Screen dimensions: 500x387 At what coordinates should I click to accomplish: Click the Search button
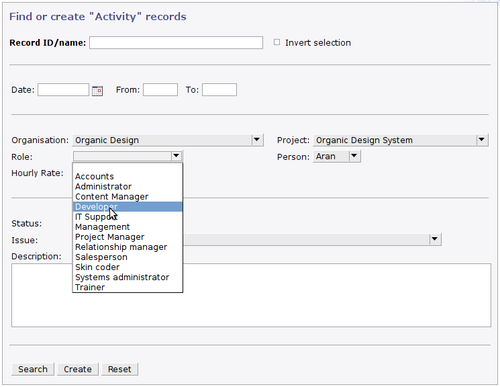[x=33, y=369]
